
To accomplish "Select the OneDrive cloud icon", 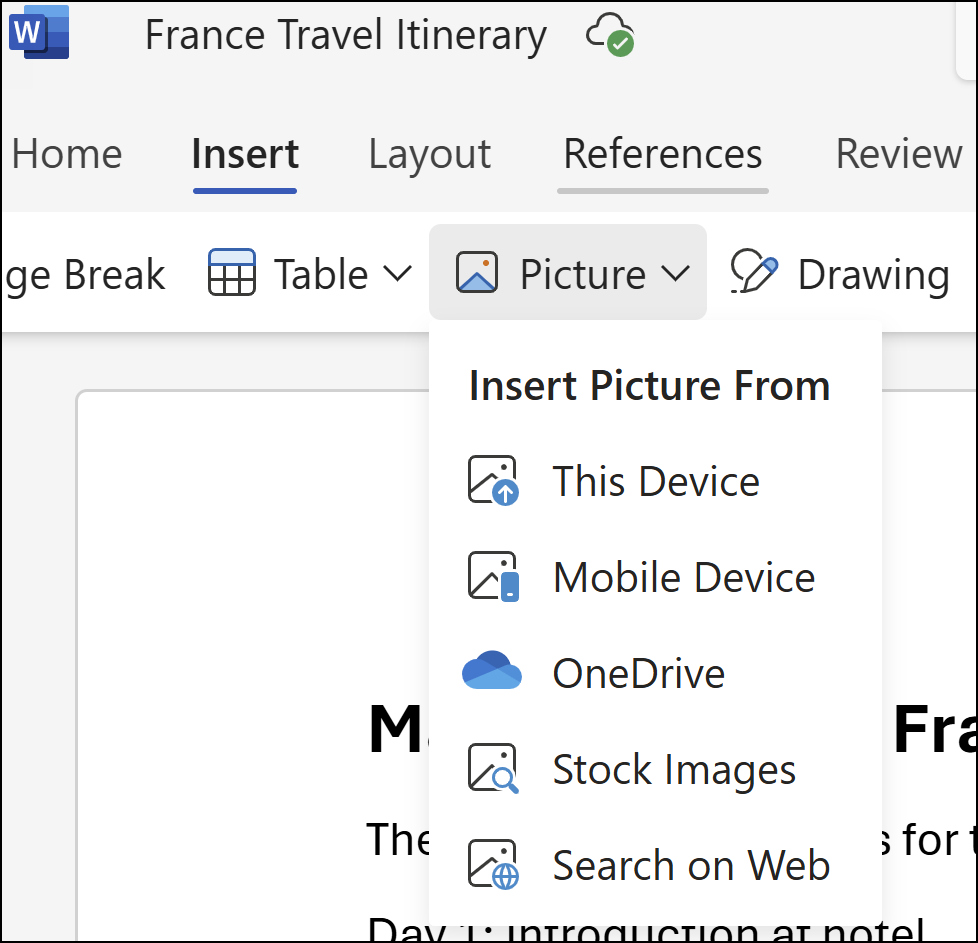I will point(492,672).
